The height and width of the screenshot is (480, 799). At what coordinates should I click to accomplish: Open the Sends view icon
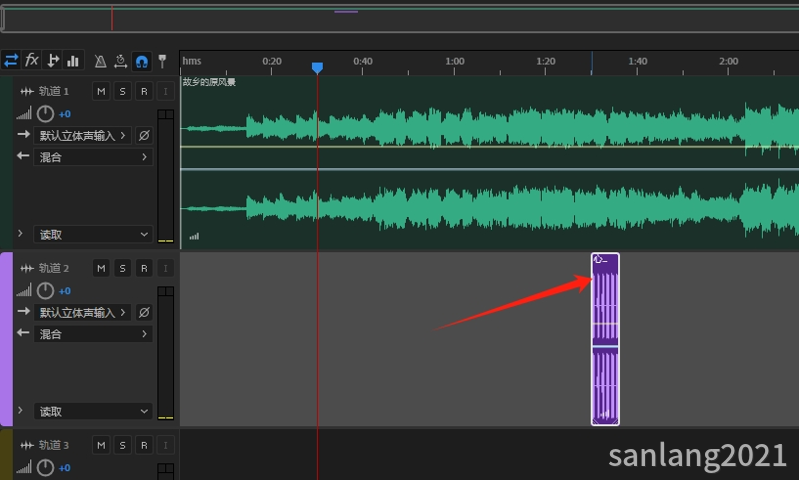[53, 60]
